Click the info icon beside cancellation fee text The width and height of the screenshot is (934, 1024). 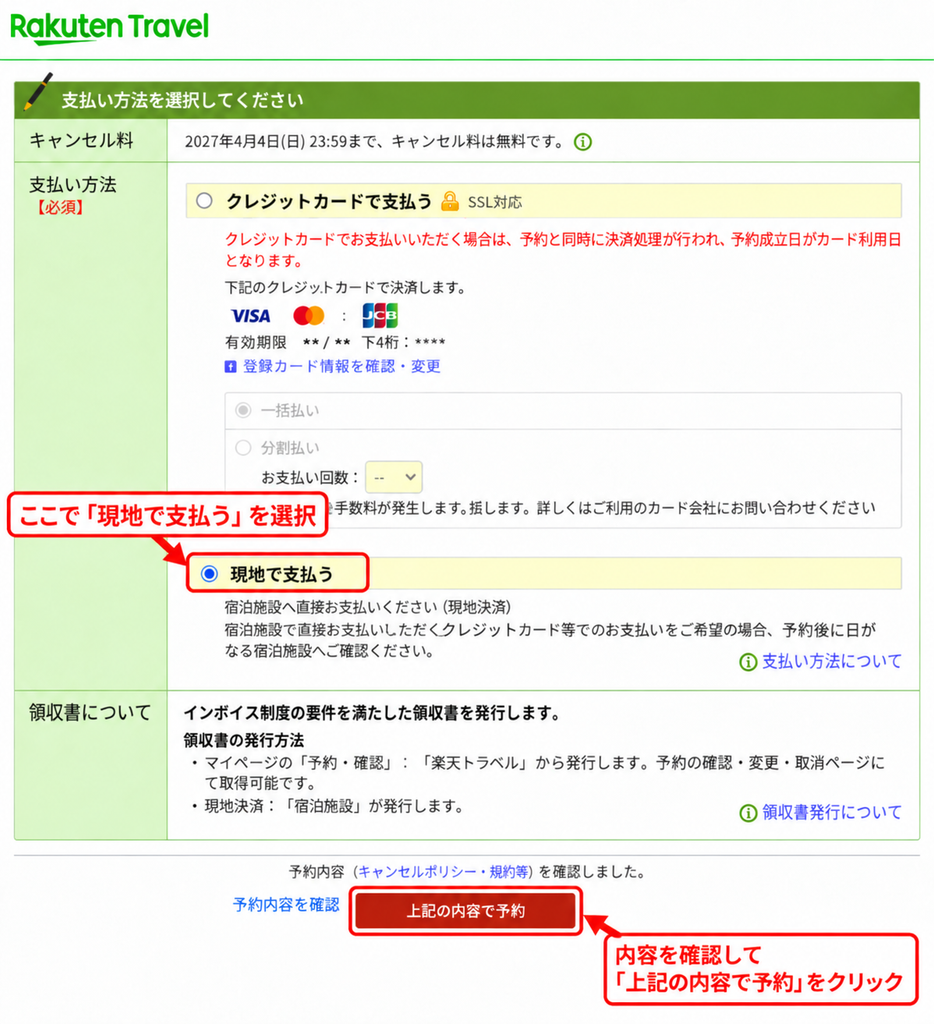tap(583, 142)
